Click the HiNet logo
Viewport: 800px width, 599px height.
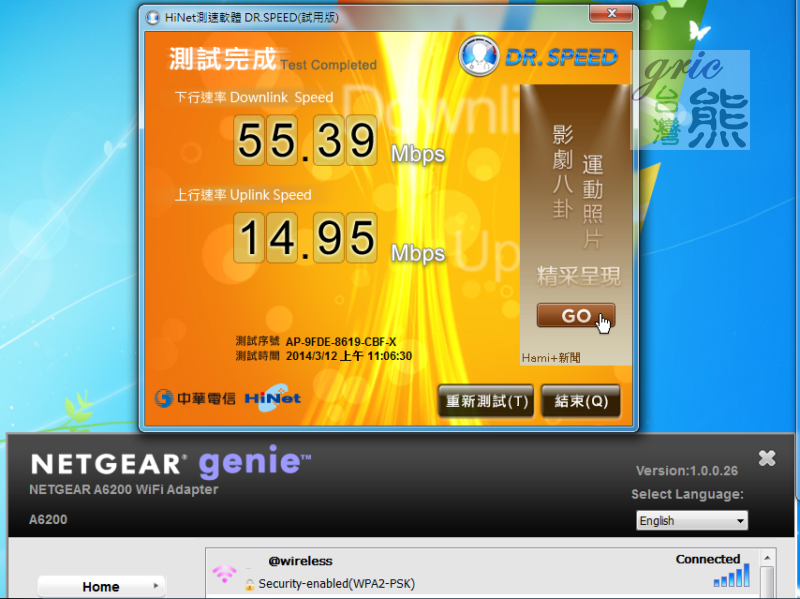tap(273, 397)
